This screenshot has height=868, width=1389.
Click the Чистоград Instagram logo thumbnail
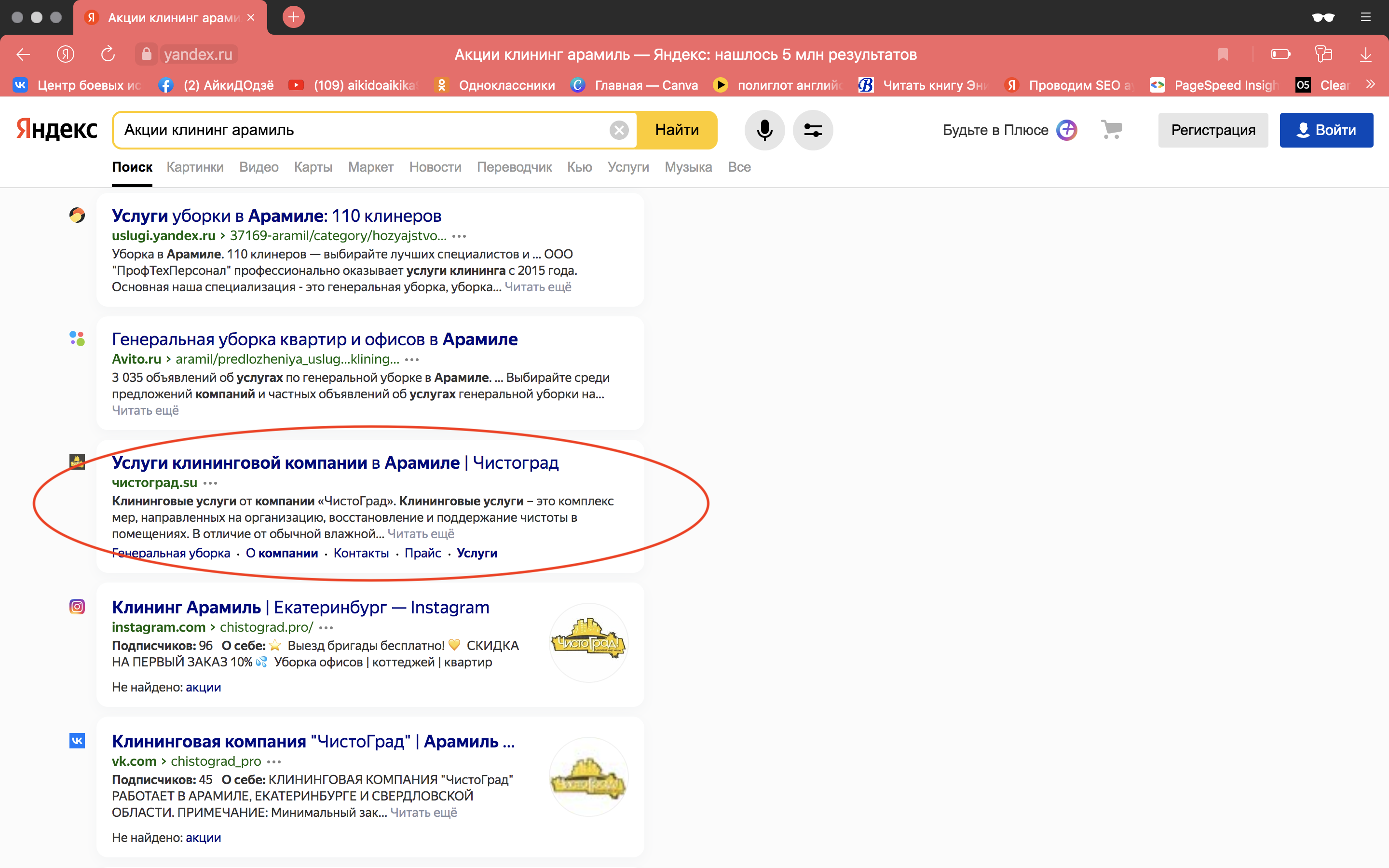point(588,642)
